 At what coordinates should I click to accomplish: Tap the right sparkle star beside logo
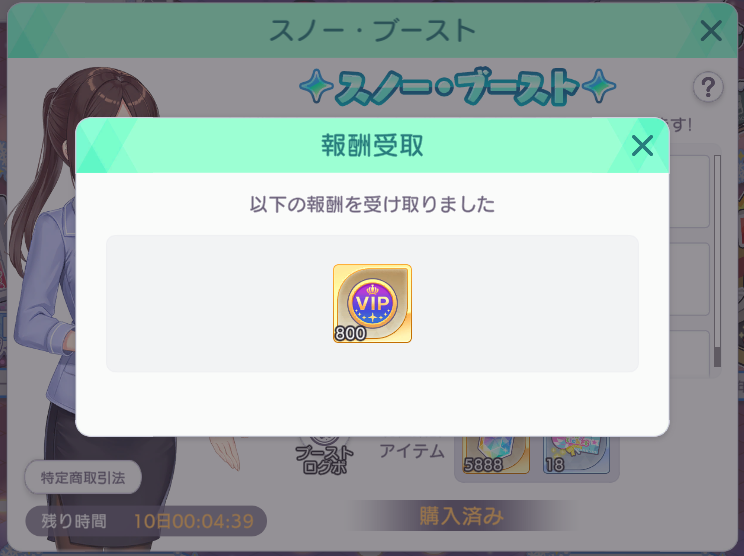pyautogui.click(x=599, y=86)
